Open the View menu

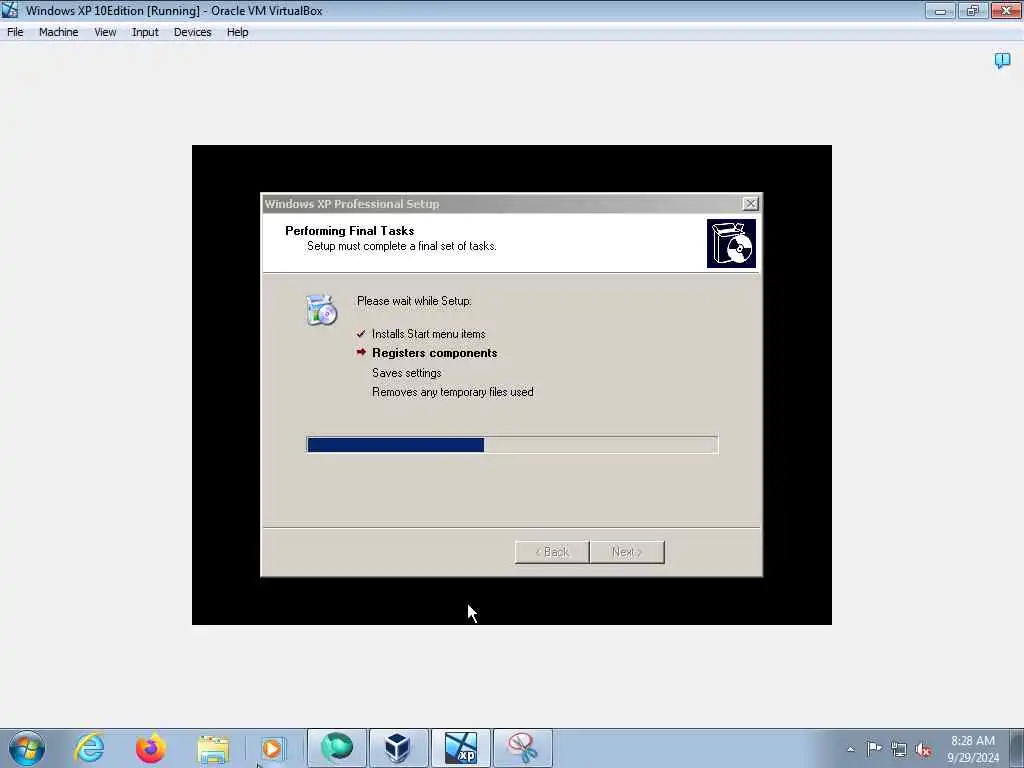click(x=104, y=32)
